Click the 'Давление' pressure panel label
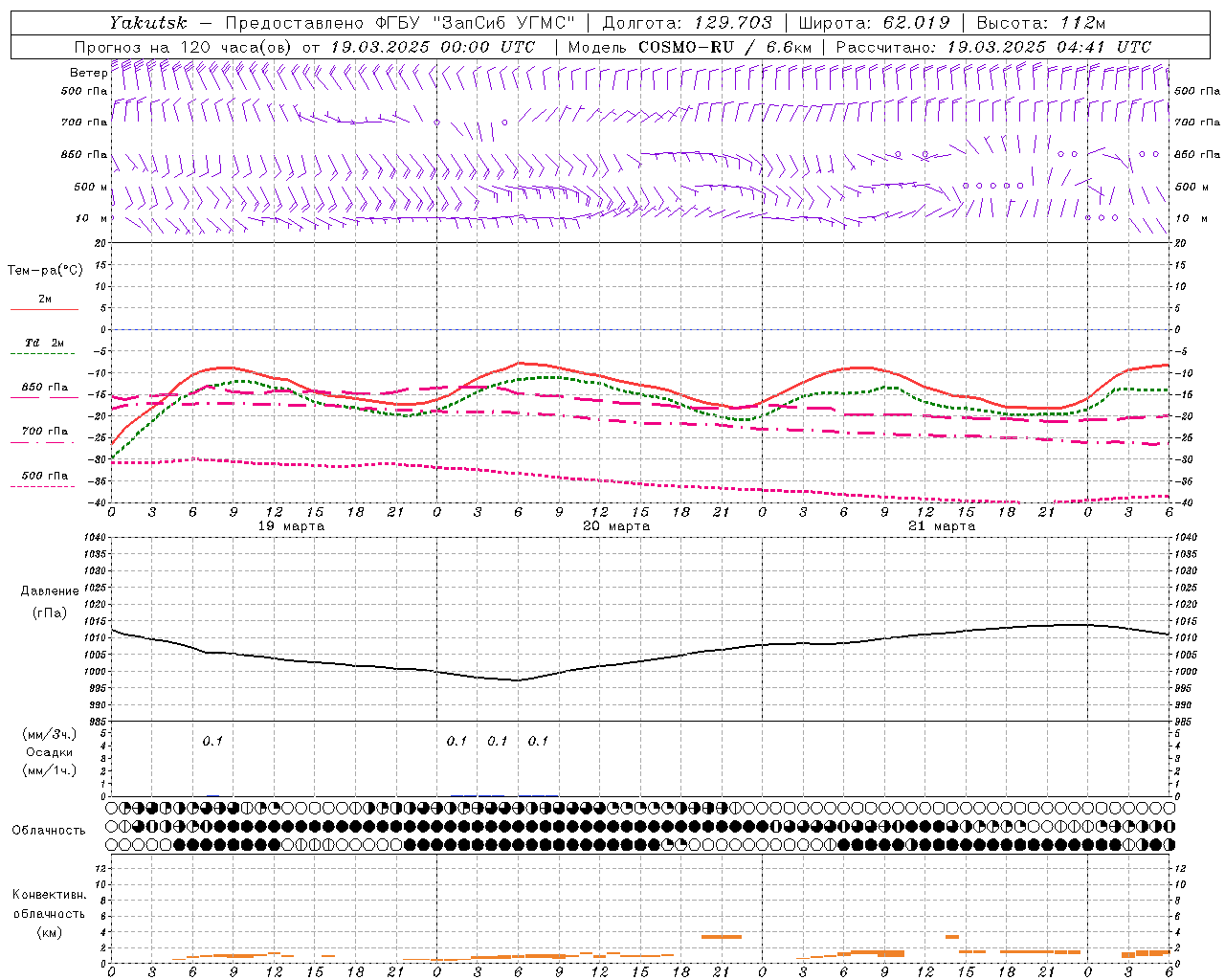 click(49, 591)
